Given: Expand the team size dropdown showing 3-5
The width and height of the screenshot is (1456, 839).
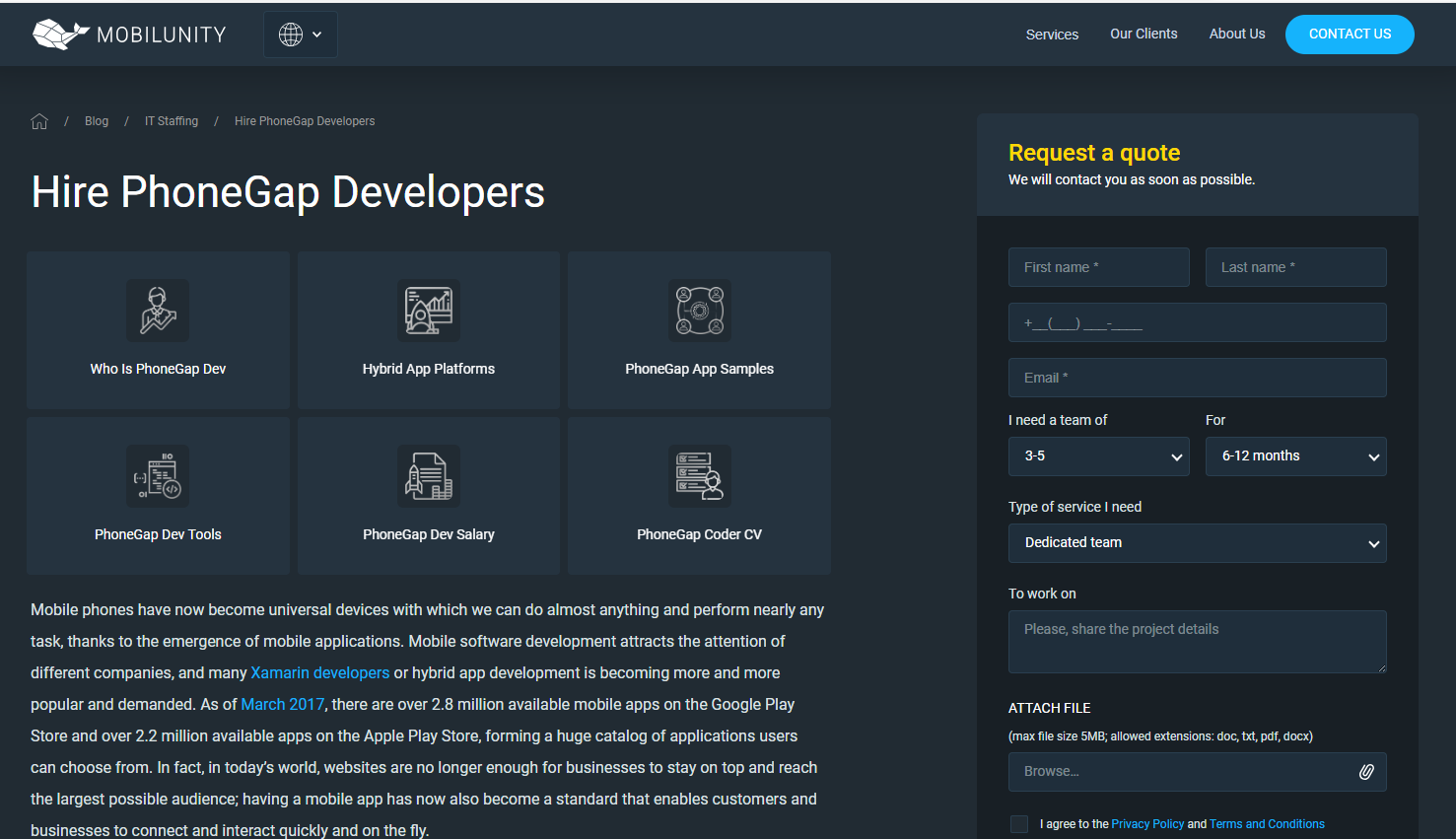Looking at the screenshot, I should (1098, 456).
